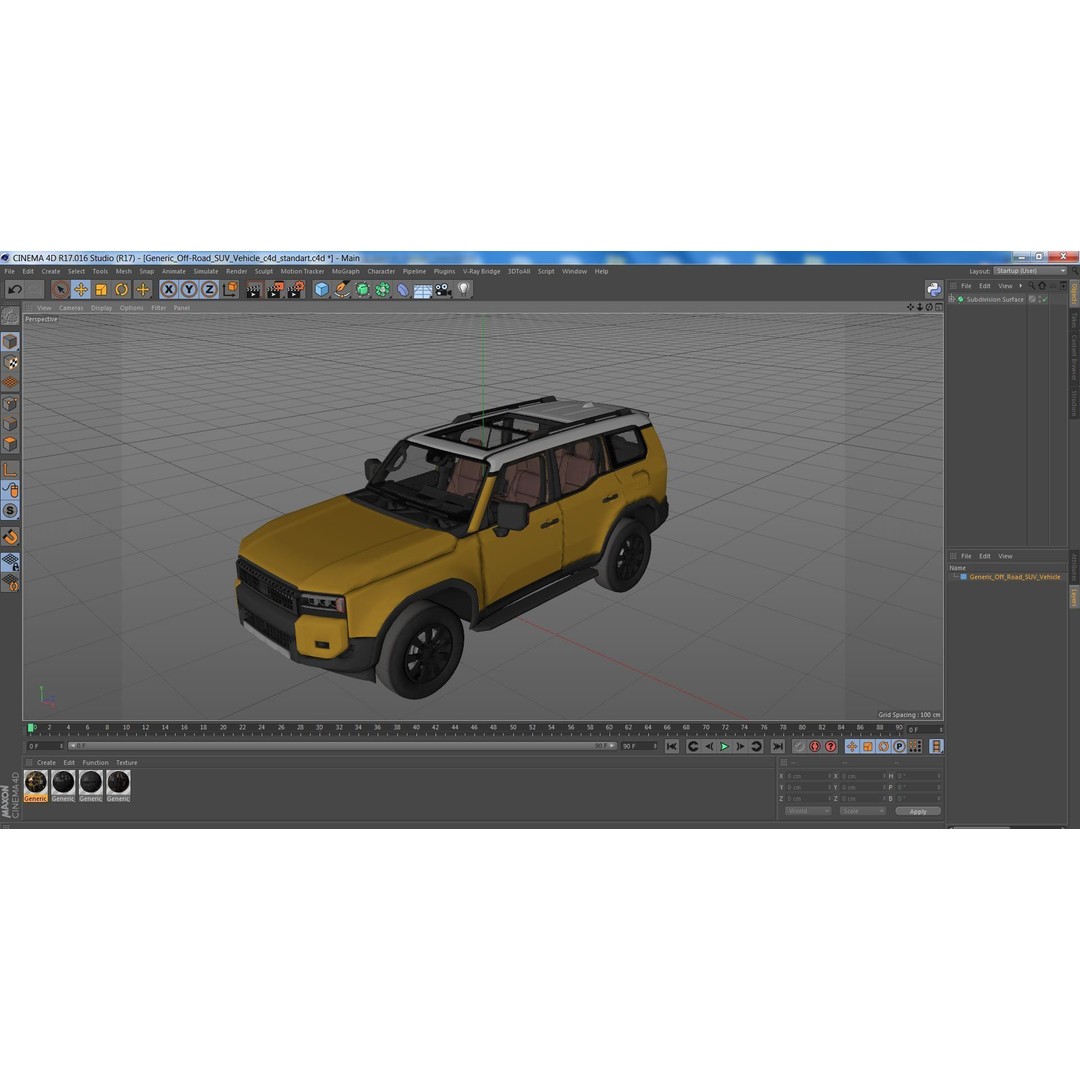
Task: Click Render to Picture Viewer icon
Action: [x=275, y=290]
